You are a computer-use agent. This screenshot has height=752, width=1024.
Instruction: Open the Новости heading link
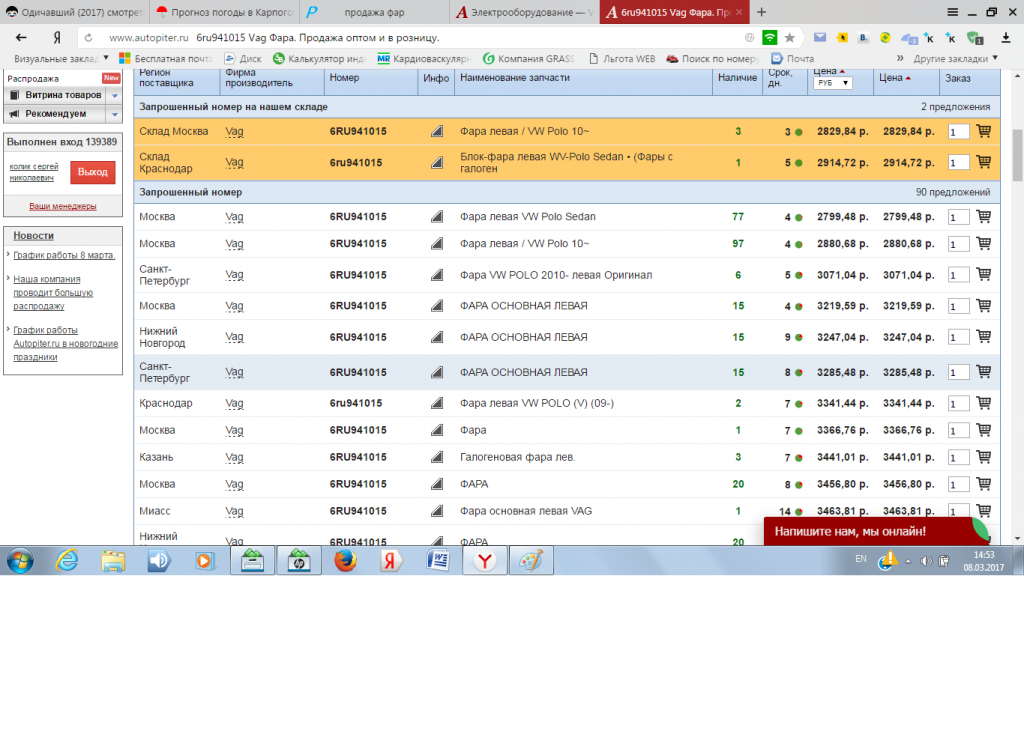33,236
